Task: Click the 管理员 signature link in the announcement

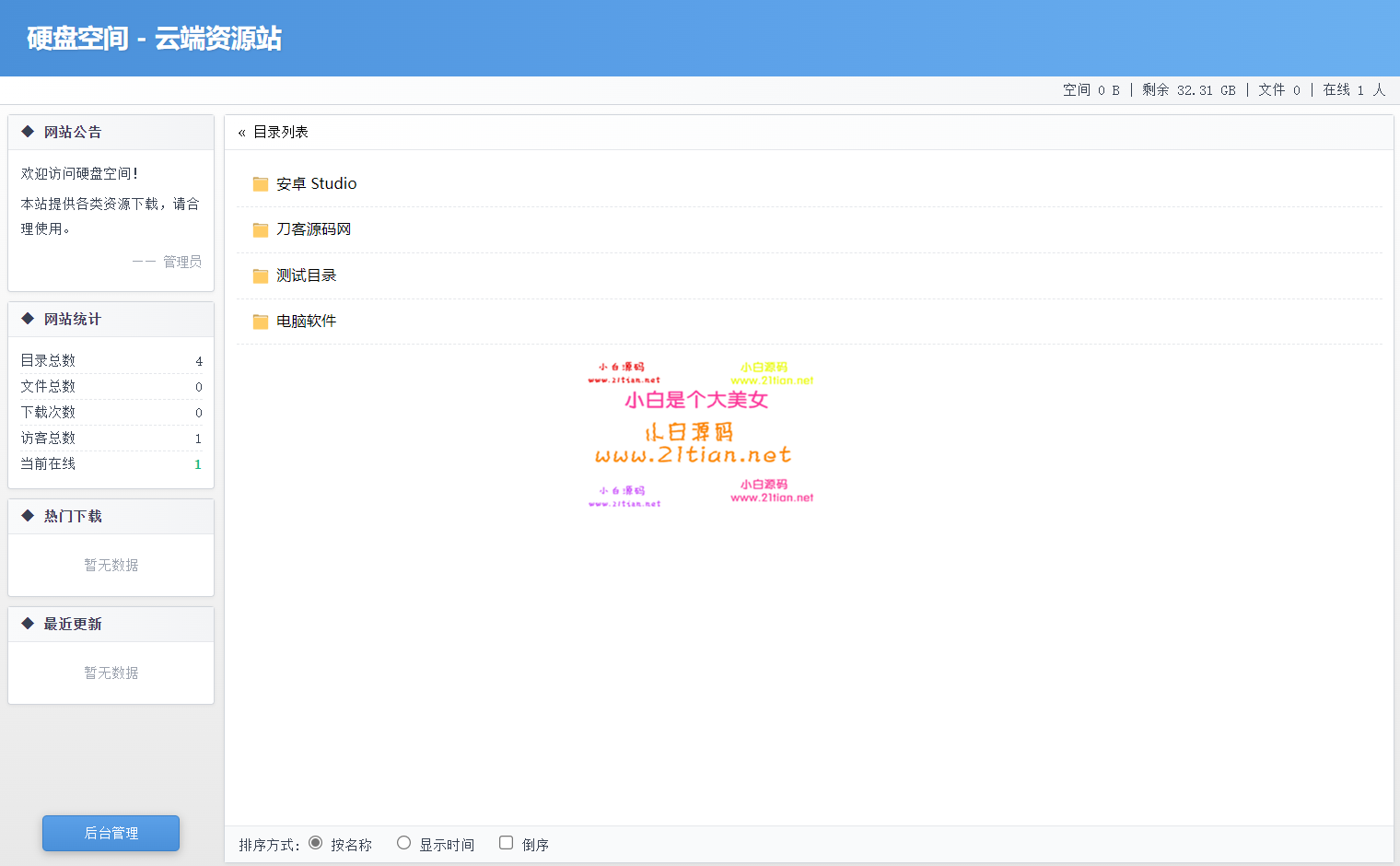Action: click(x=181, y=261)
